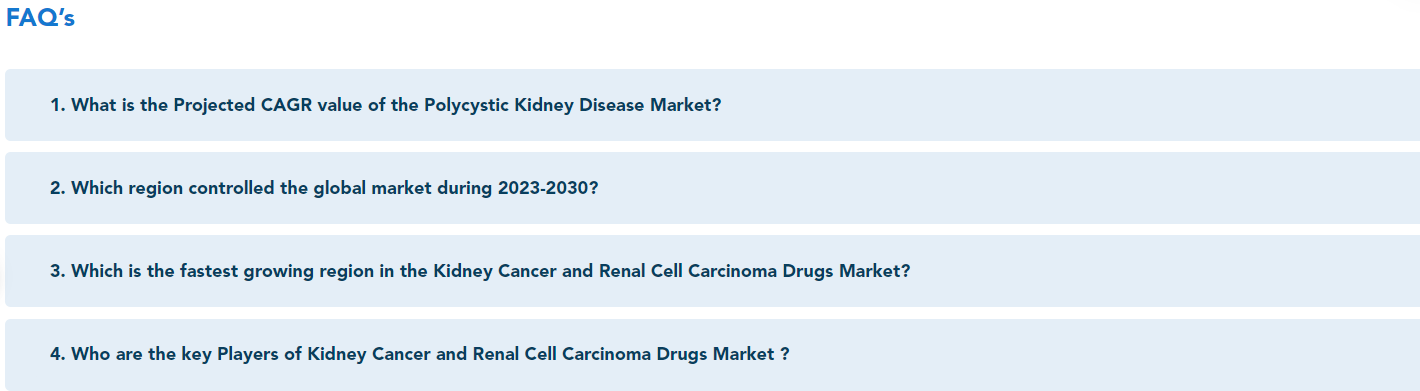Open FAQ number 3 about Renal Cell Carcinoma
The image size is (1420, 391).
tap(712, 271)
